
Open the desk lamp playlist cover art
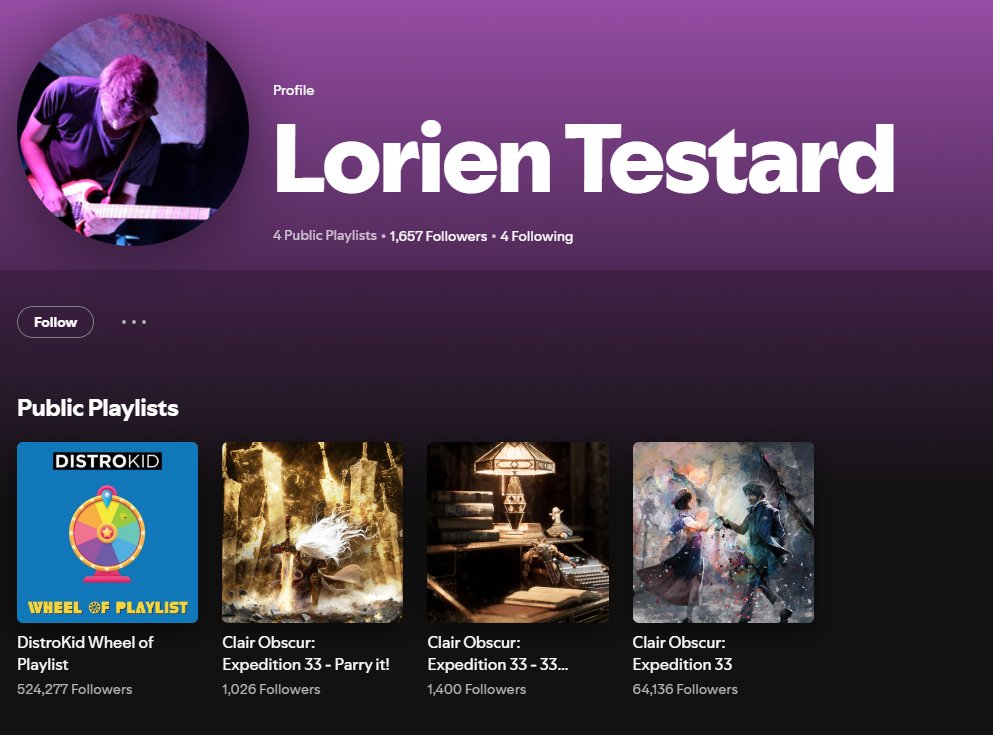tap(518, 532)
